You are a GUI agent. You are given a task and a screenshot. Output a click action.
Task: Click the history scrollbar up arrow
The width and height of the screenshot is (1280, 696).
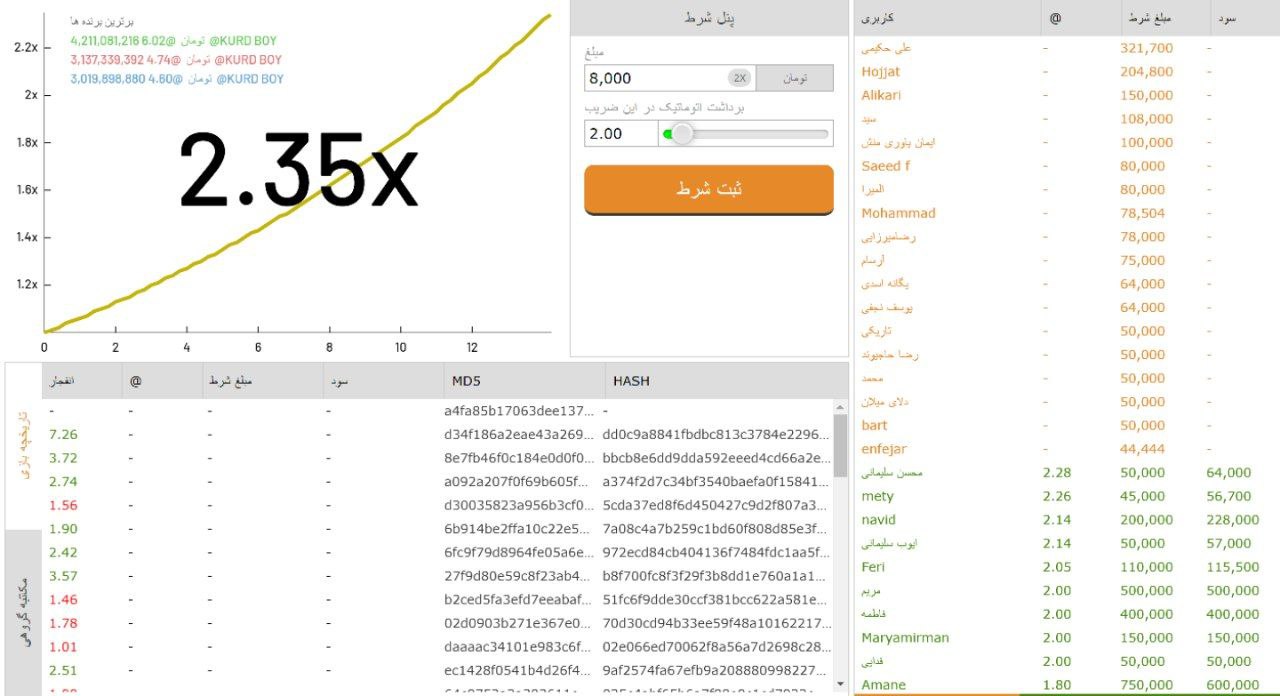coord(840,408)
